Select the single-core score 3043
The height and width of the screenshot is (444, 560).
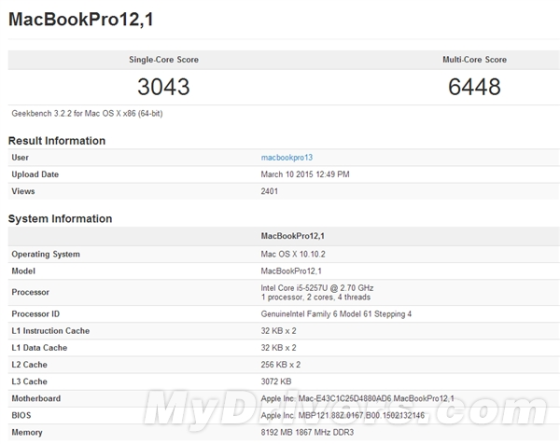pos(164,87)
